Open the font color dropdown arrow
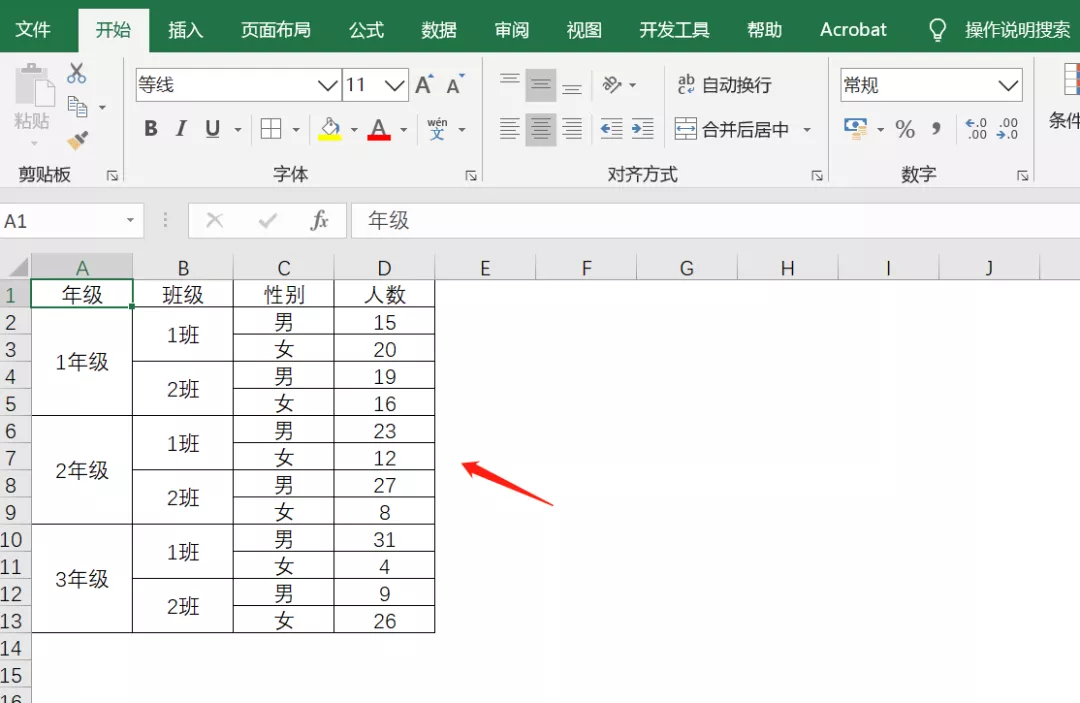1080x703 pixels. tap(404, 129)
